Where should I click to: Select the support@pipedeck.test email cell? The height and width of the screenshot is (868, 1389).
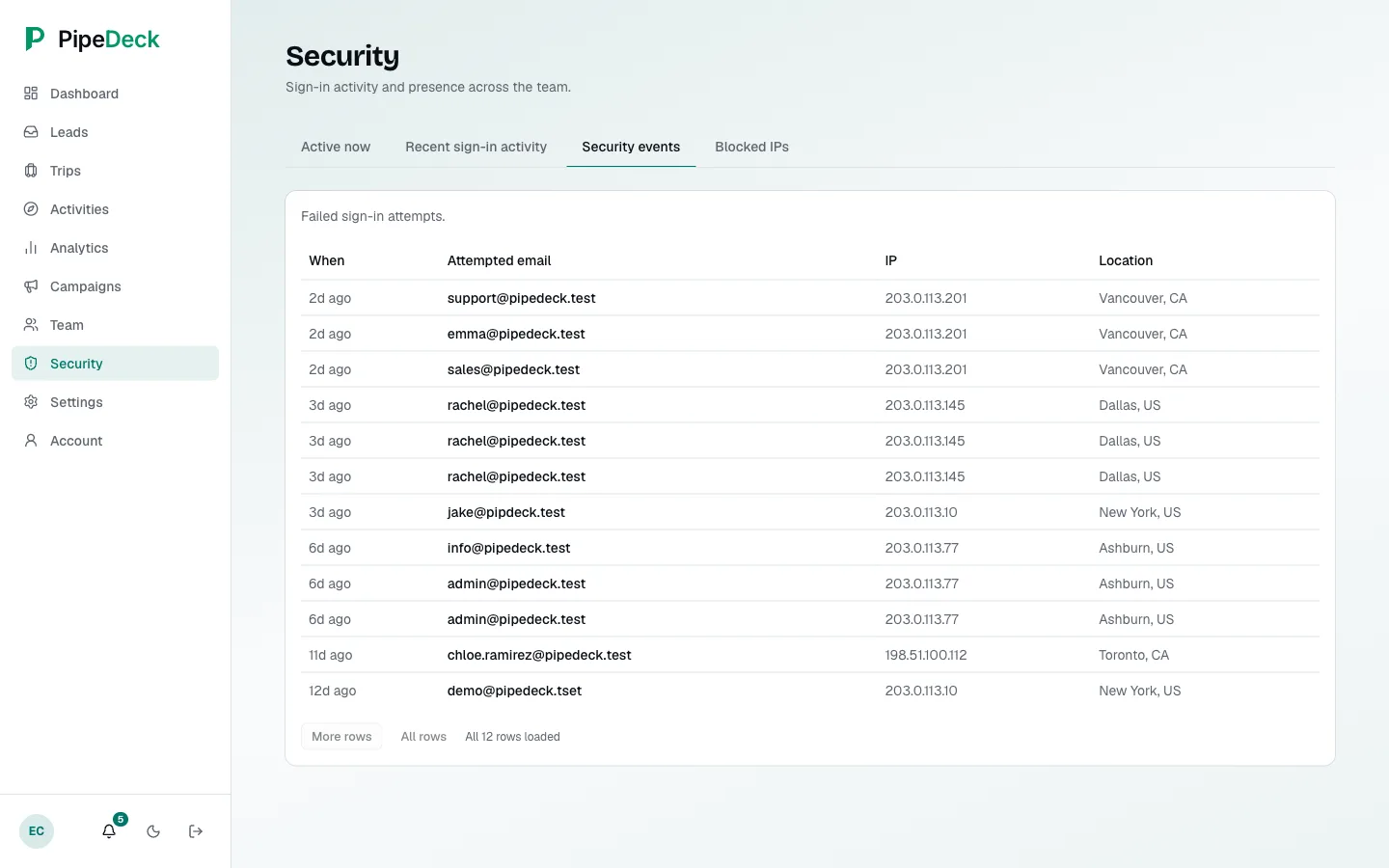tap(521, 298)
